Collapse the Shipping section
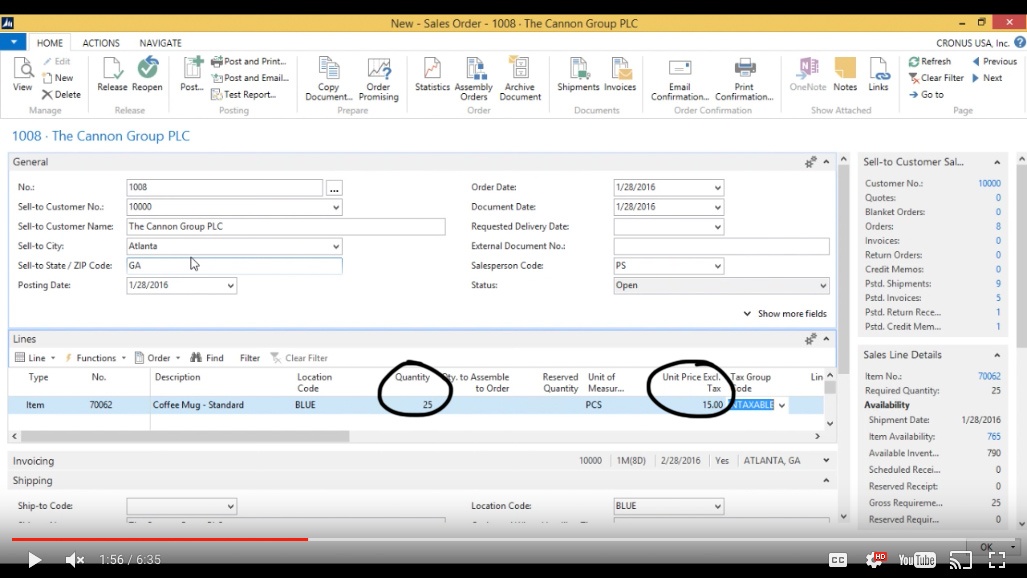The height and width of the screenshot is (578, 1027). click(x=826, y=480)
